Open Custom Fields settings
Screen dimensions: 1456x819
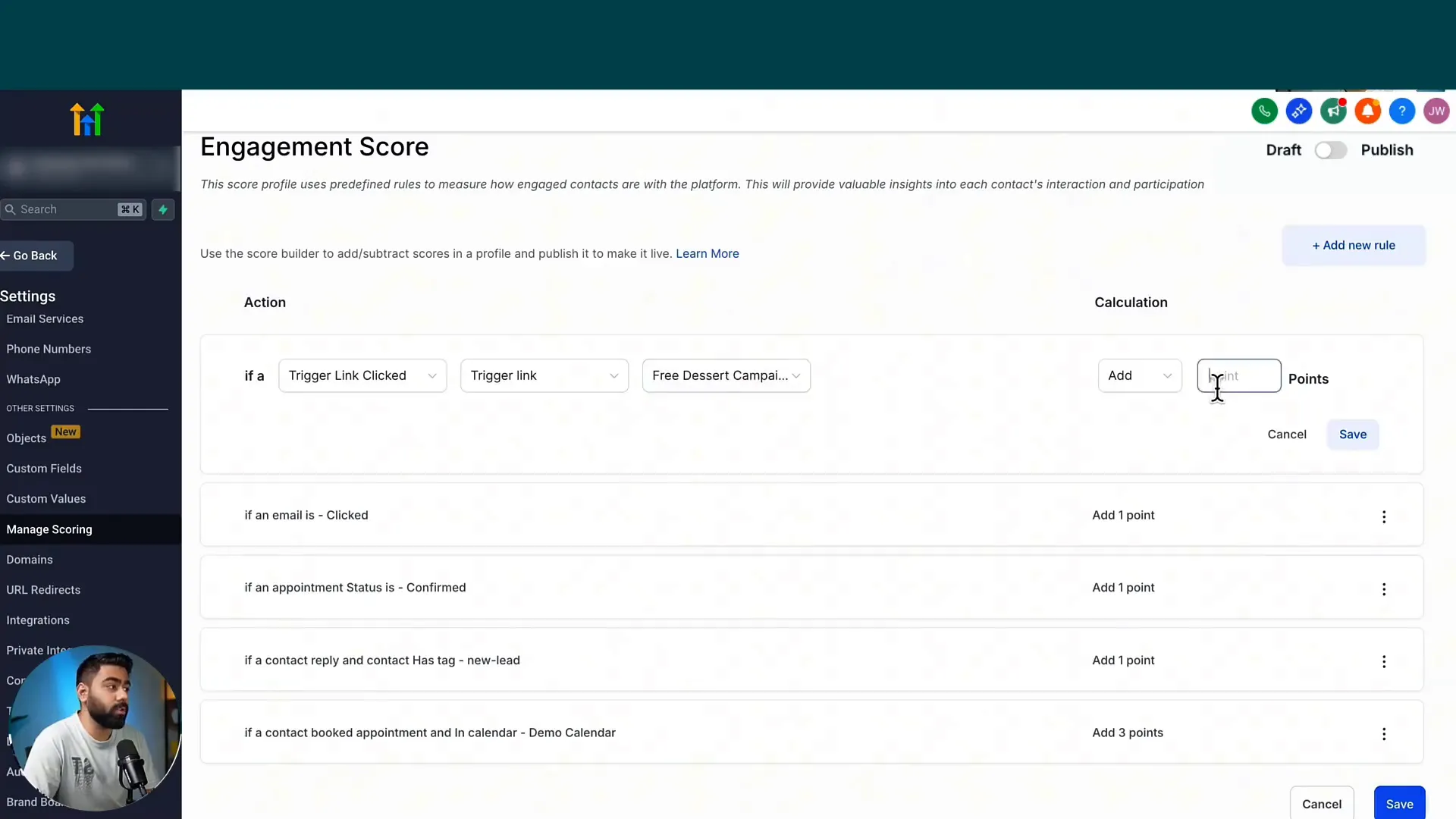[44, 468]
